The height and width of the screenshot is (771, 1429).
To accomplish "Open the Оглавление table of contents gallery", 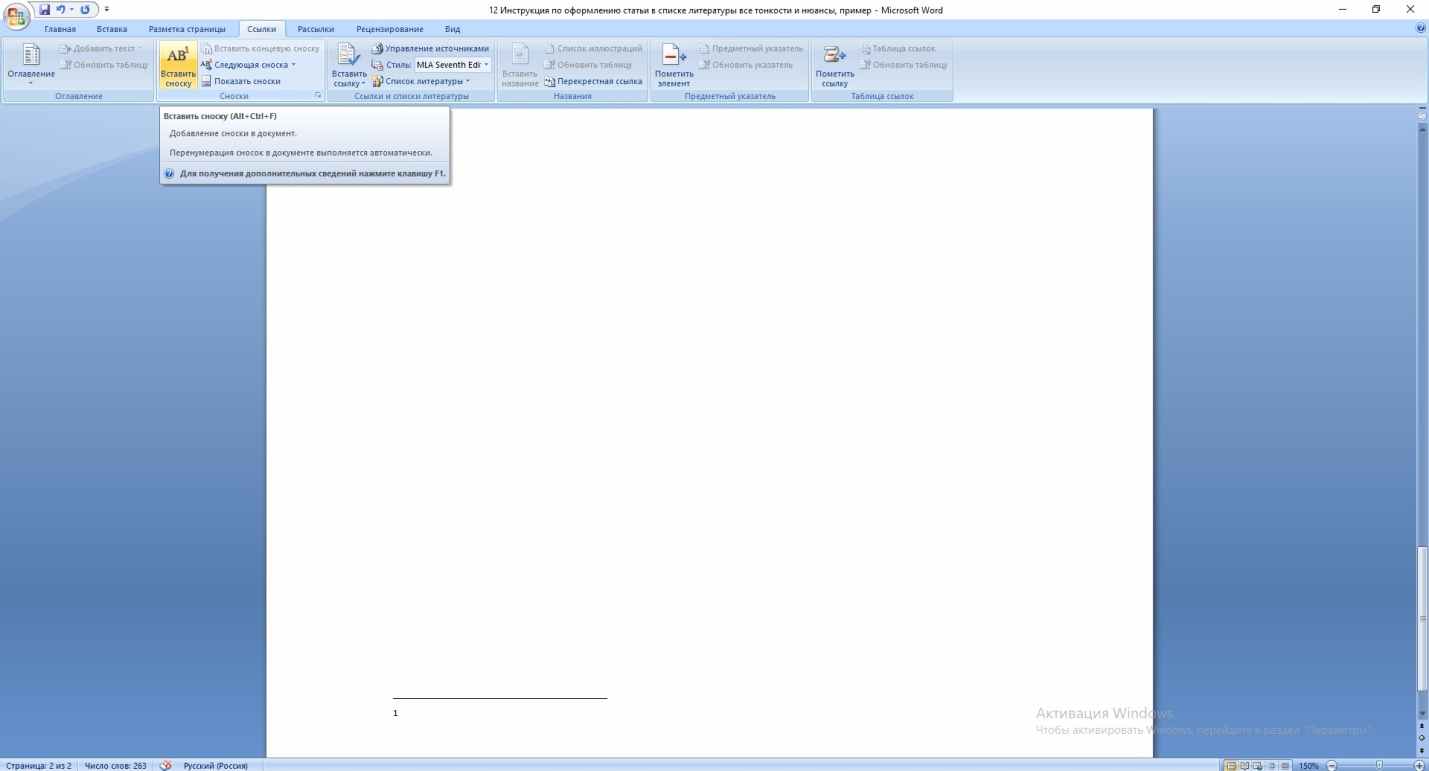I will tap(30, 66).
